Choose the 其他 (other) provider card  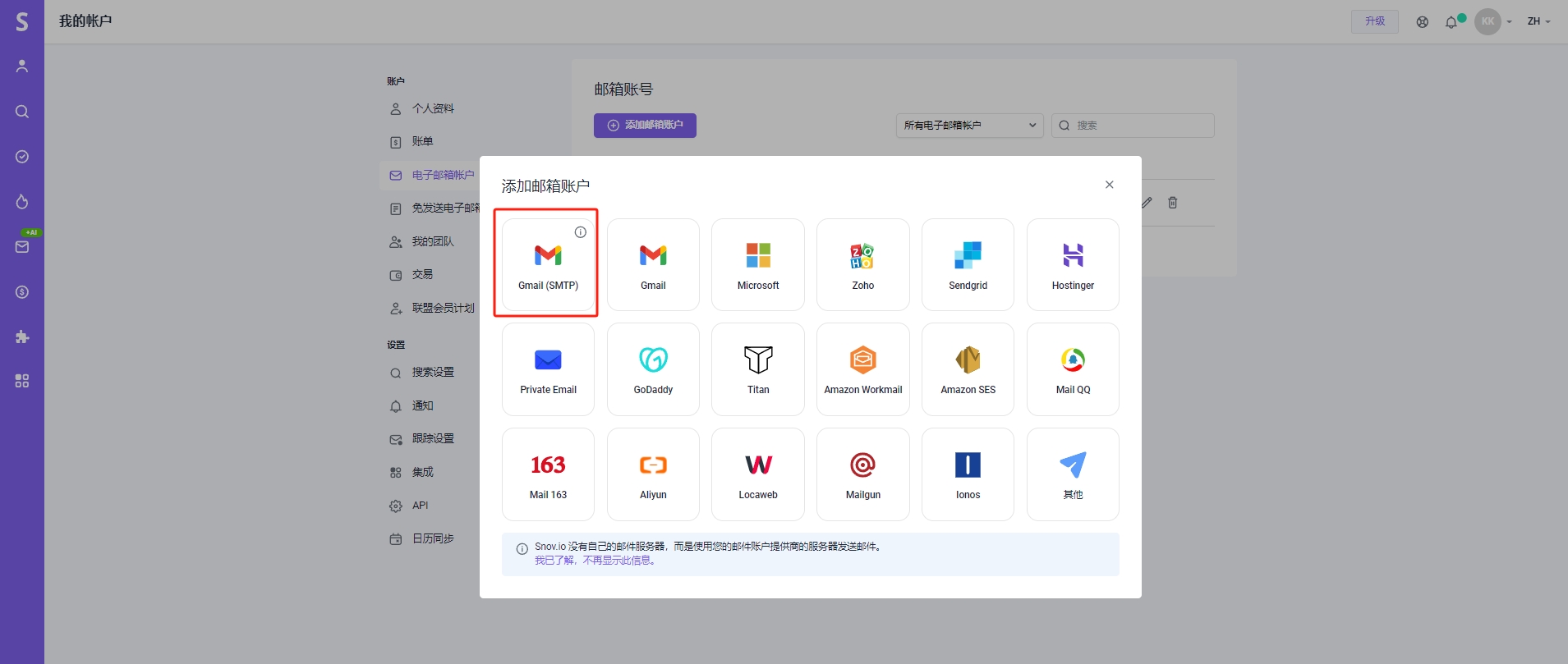(1073, 474)
